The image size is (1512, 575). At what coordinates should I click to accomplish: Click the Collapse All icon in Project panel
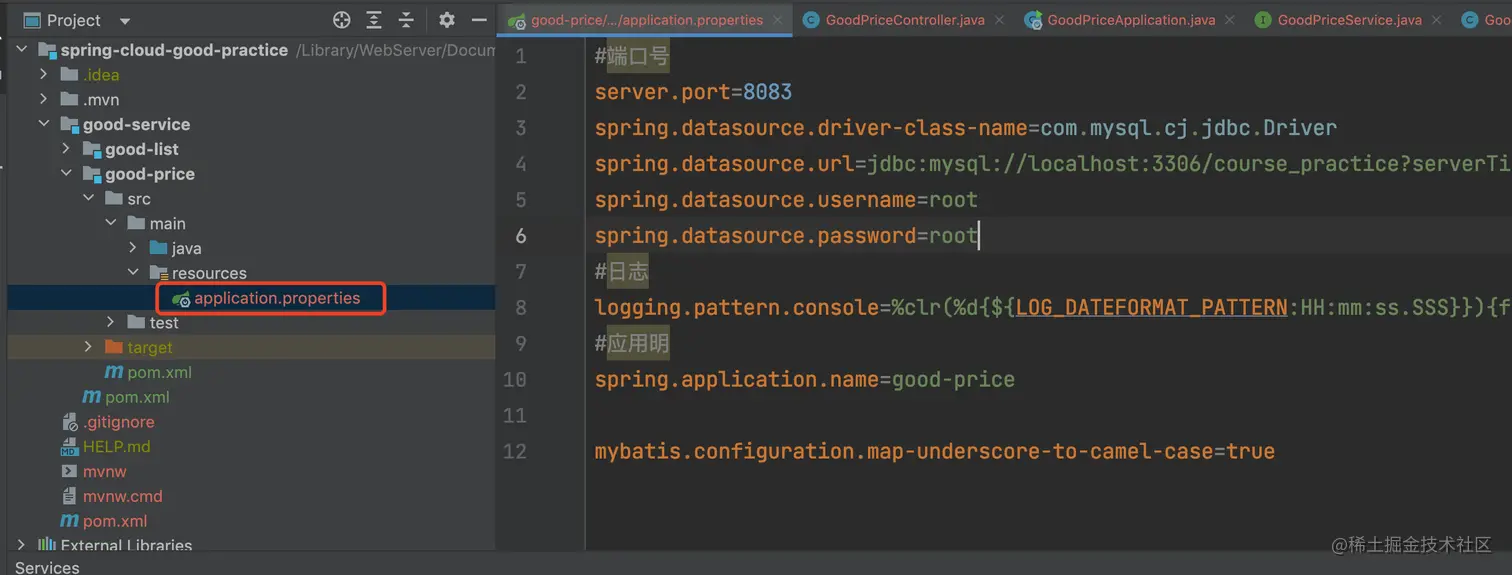point(406,20)
